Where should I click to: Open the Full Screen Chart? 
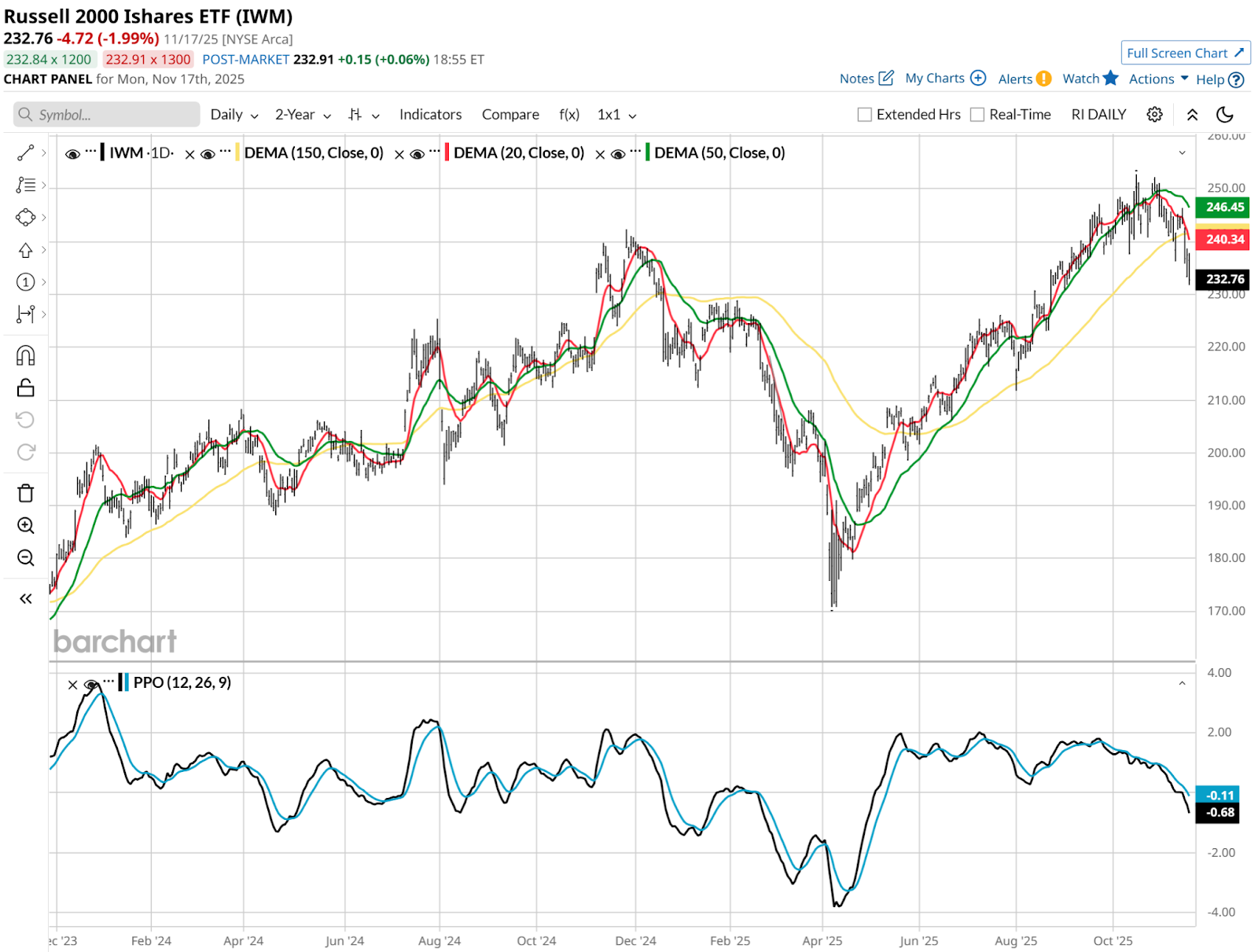click(x=1185, y=53)
